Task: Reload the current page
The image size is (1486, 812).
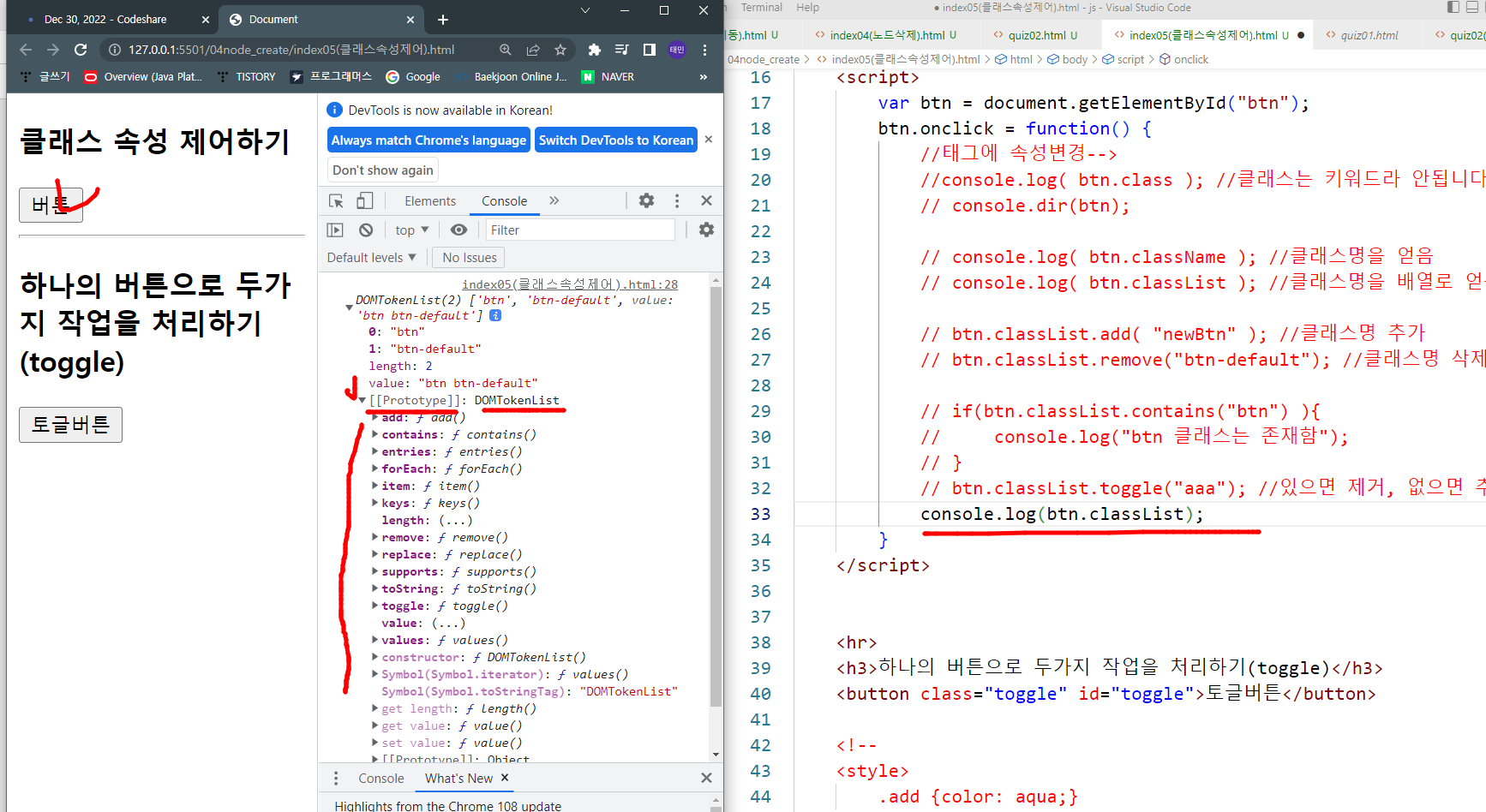Action: point(81,50)
